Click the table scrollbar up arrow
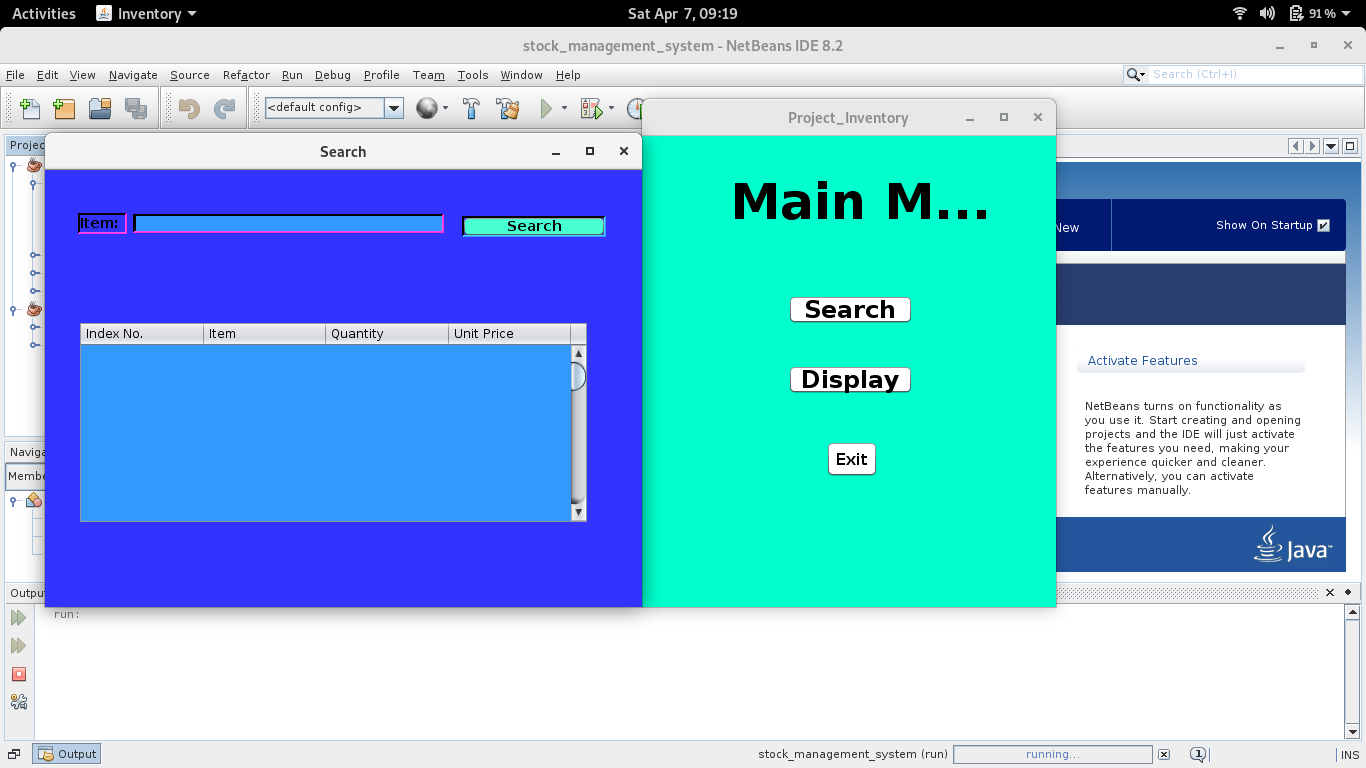 [578, 354]
